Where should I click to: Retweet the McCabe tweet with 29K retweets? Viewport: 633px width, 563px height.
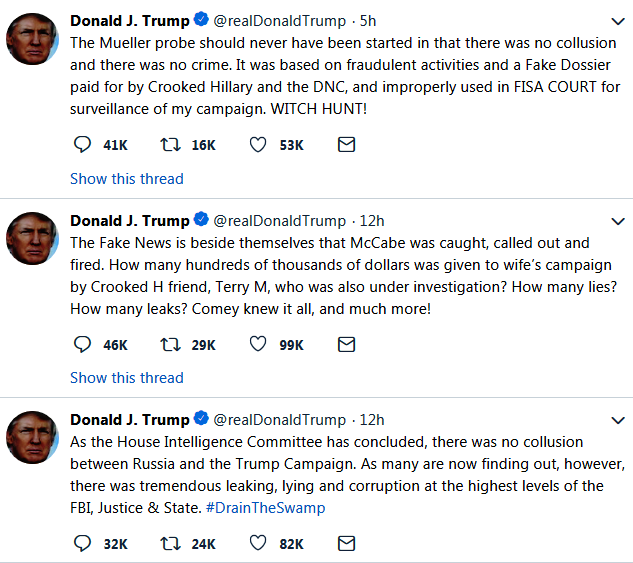[x=170, y=344]
